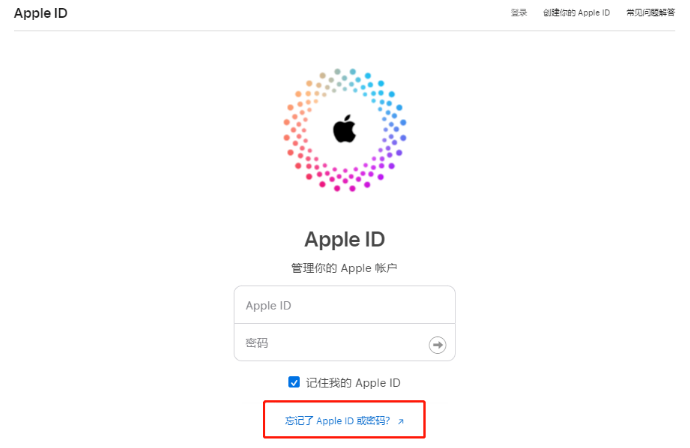Click the large Apple ID heading

(x=344, y=239)
